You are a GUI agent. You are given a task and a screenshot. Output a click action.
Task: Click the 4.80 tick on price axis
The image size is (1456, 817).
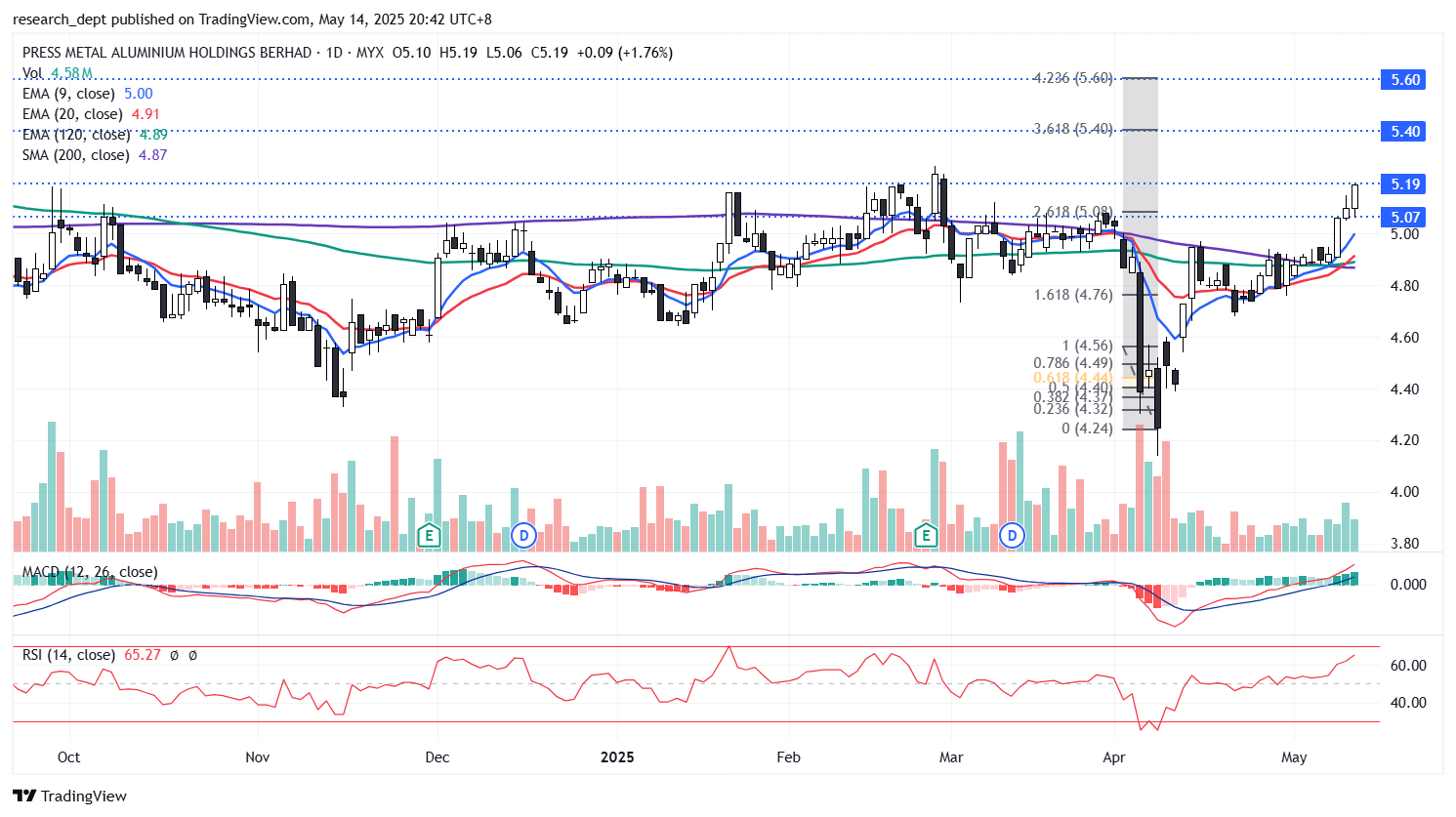[1405, 286]
